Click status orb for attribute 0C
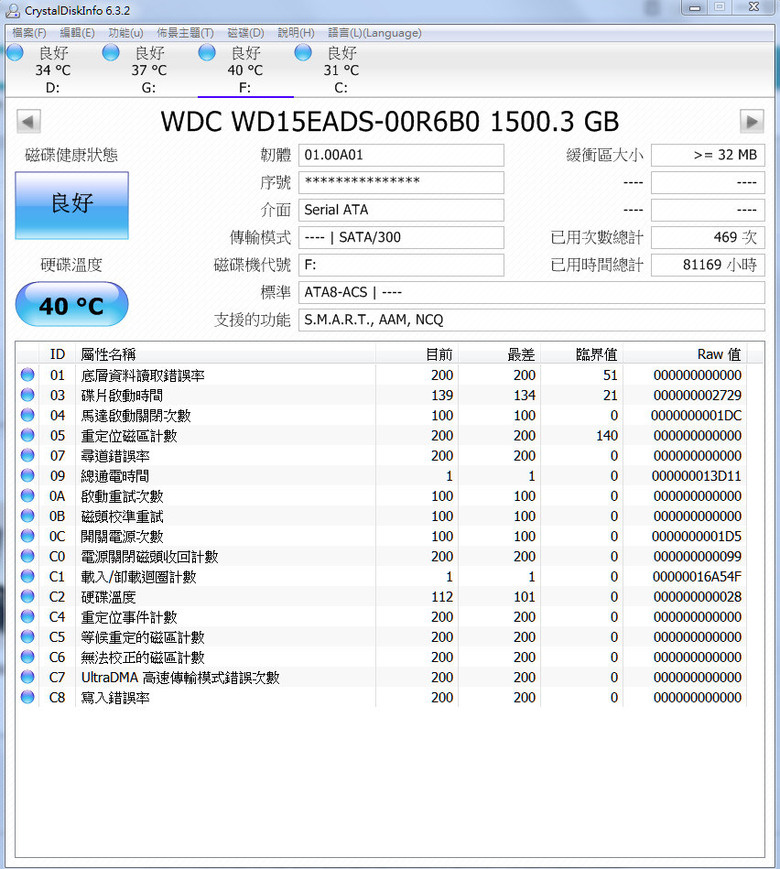 tap(27, 536)
